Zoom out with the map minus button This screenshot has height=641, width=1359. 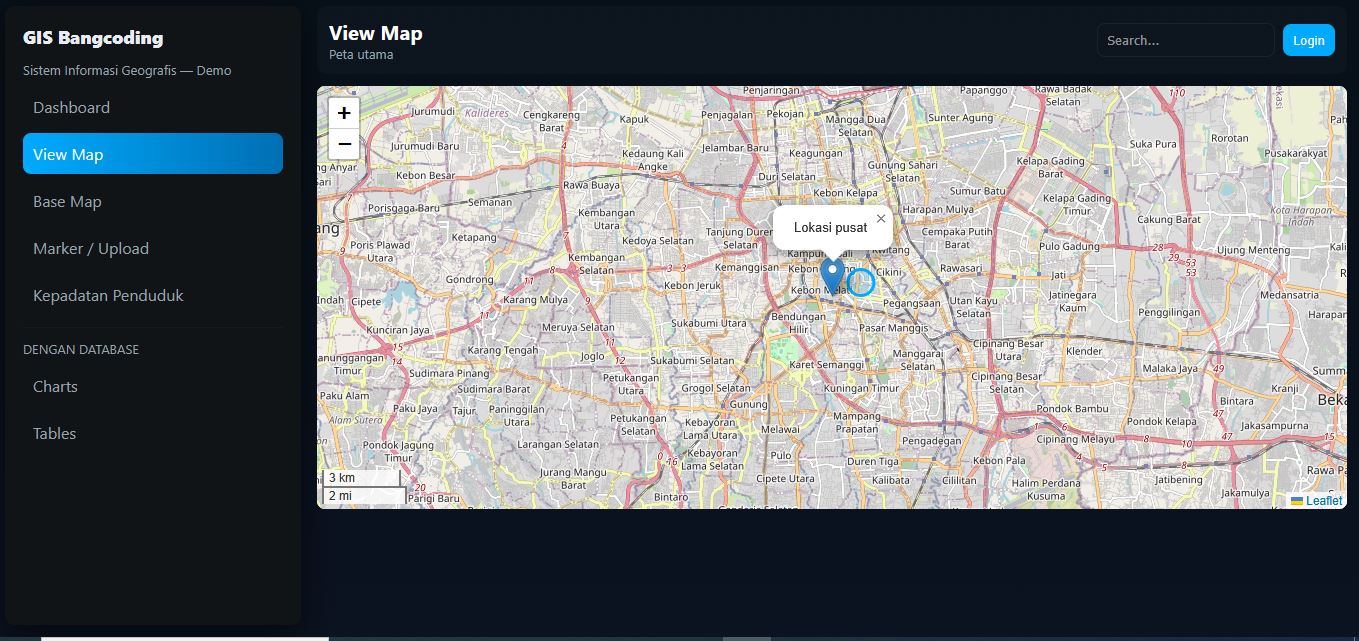coord(344,144)
